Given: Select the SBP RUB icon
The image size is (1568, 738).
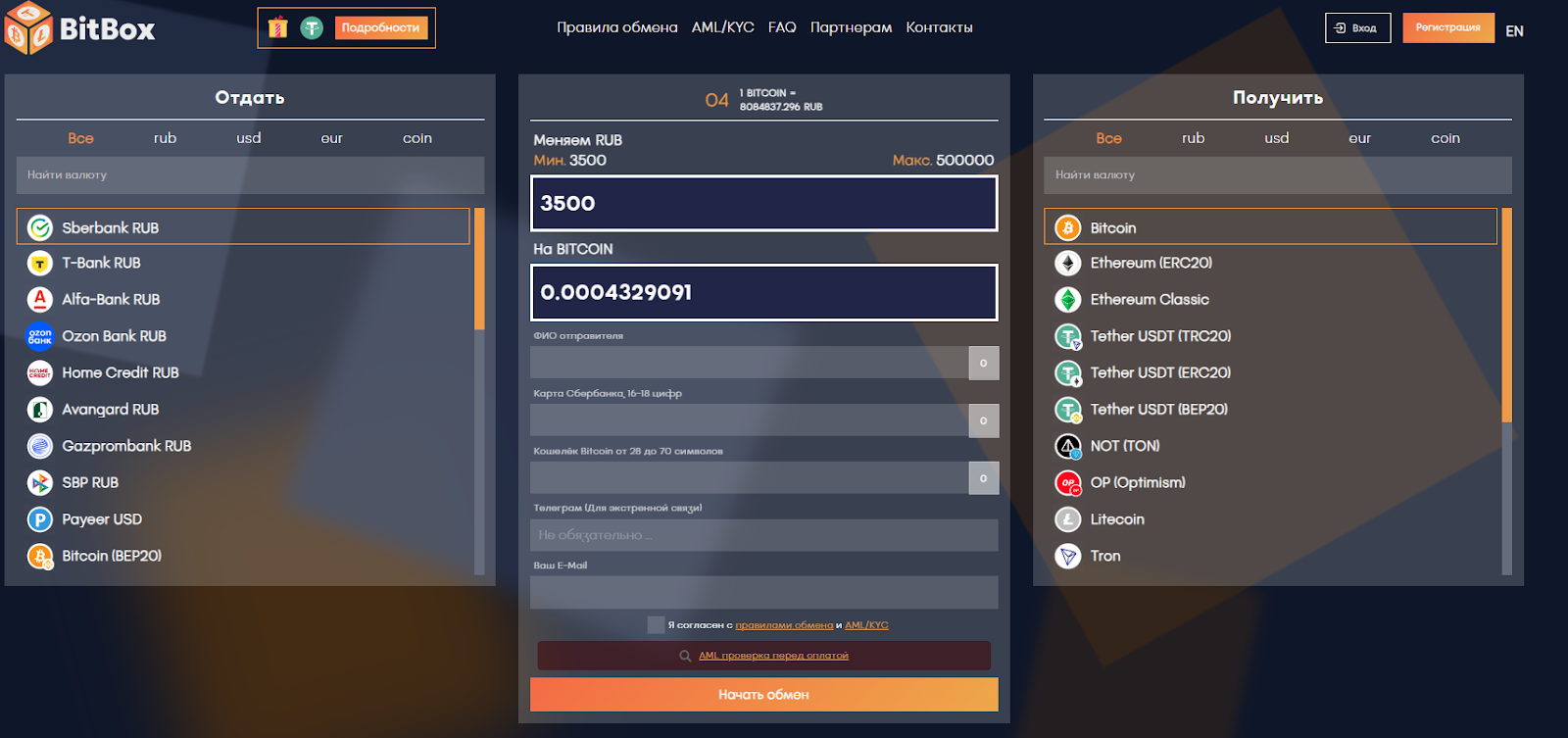Looking at the screenshot, I should point(40,482).
